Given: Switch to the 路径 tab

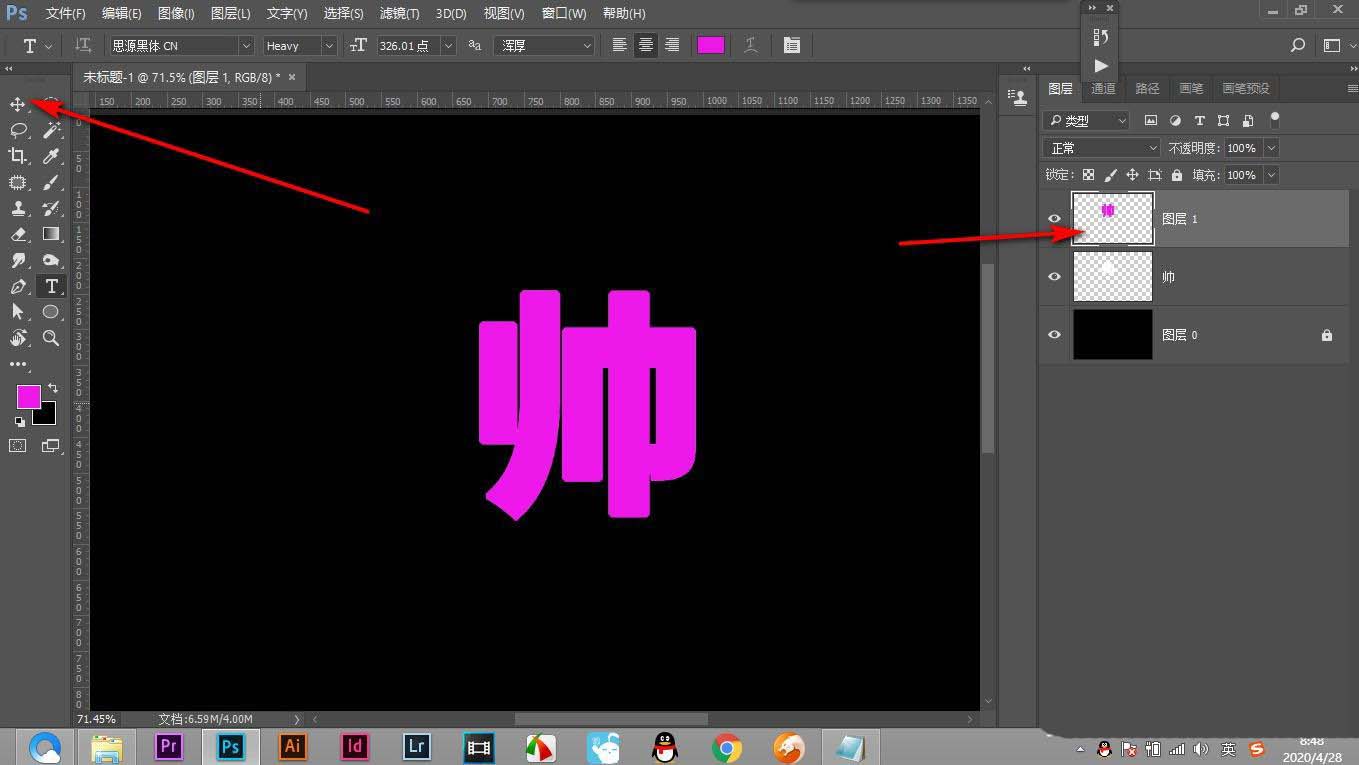Looking at the screenshot, I should [x=1147, y=89].
